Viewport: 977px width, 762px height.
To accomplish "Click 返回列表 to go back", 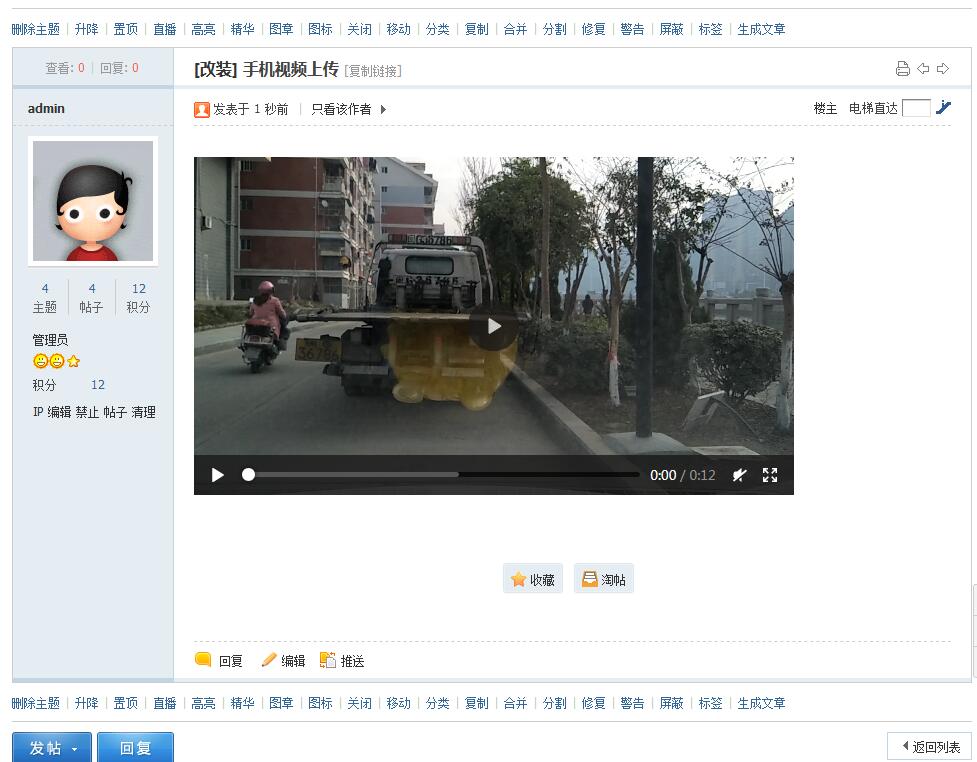I will click(930, 747).
